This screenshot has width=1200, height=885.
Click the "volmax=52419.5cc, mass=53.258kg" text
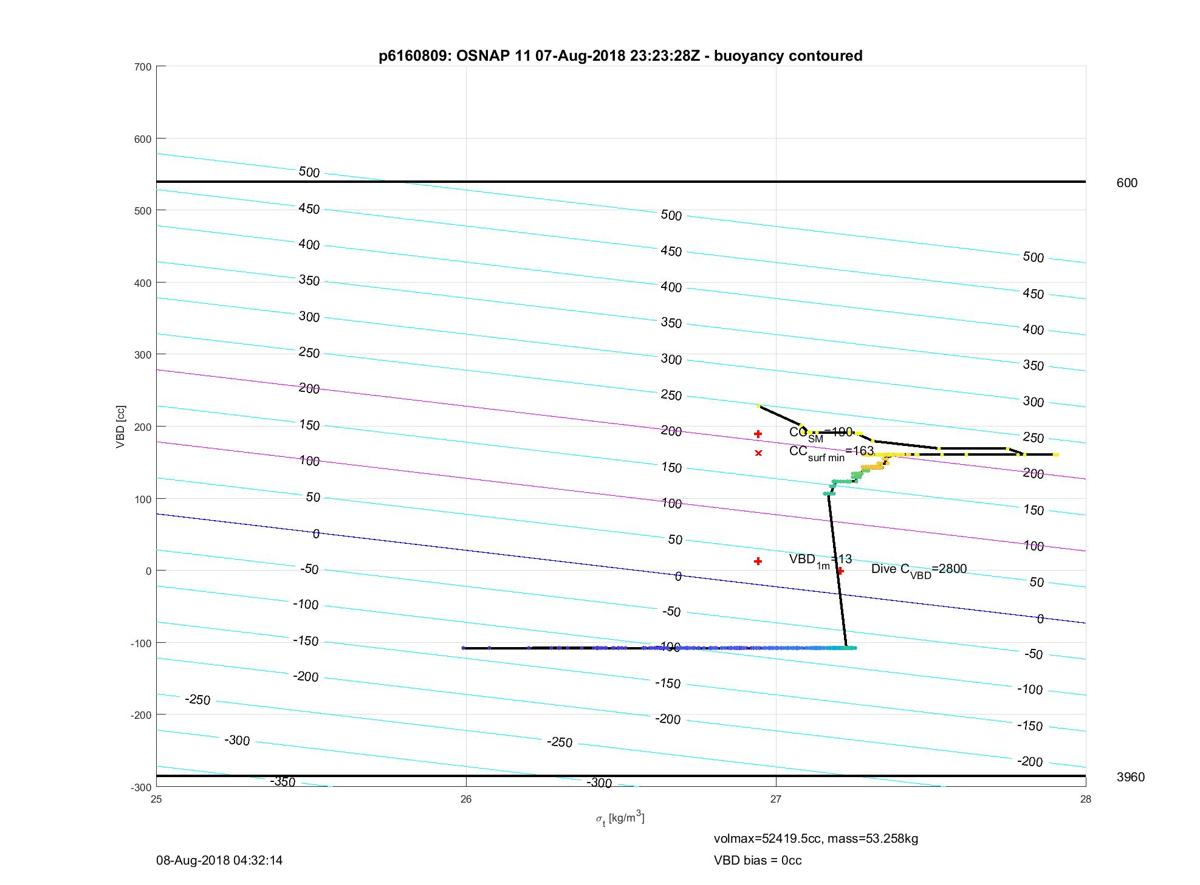click(816, 838)
